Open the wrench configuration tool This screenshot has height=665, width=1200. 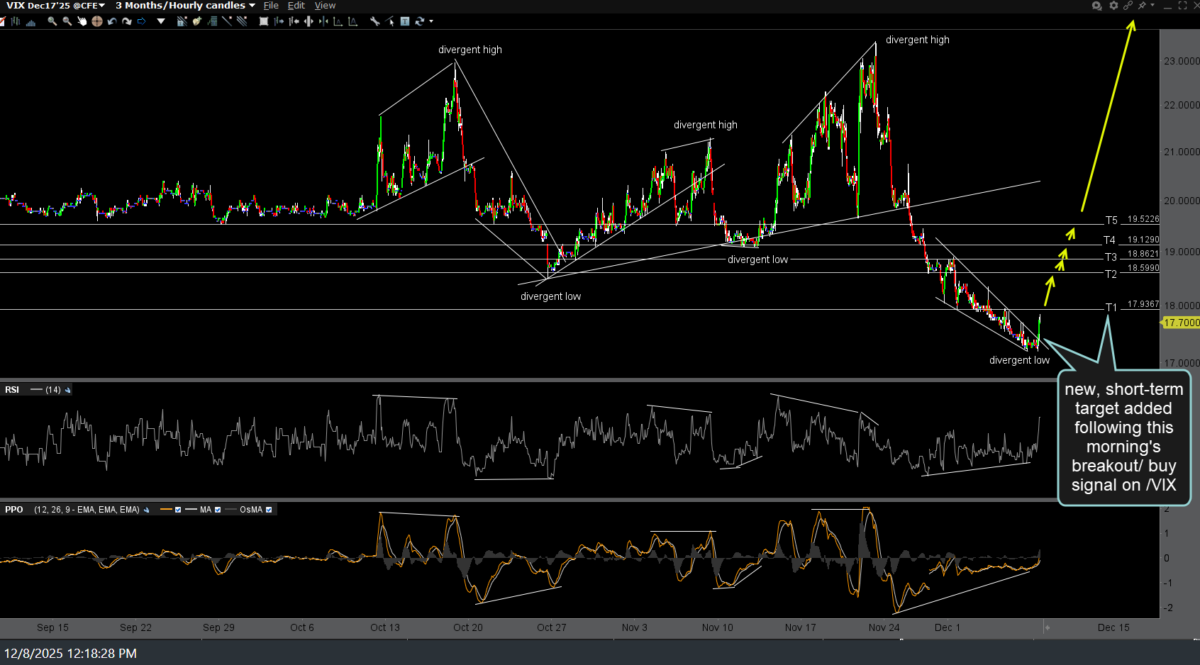point(373,21)
